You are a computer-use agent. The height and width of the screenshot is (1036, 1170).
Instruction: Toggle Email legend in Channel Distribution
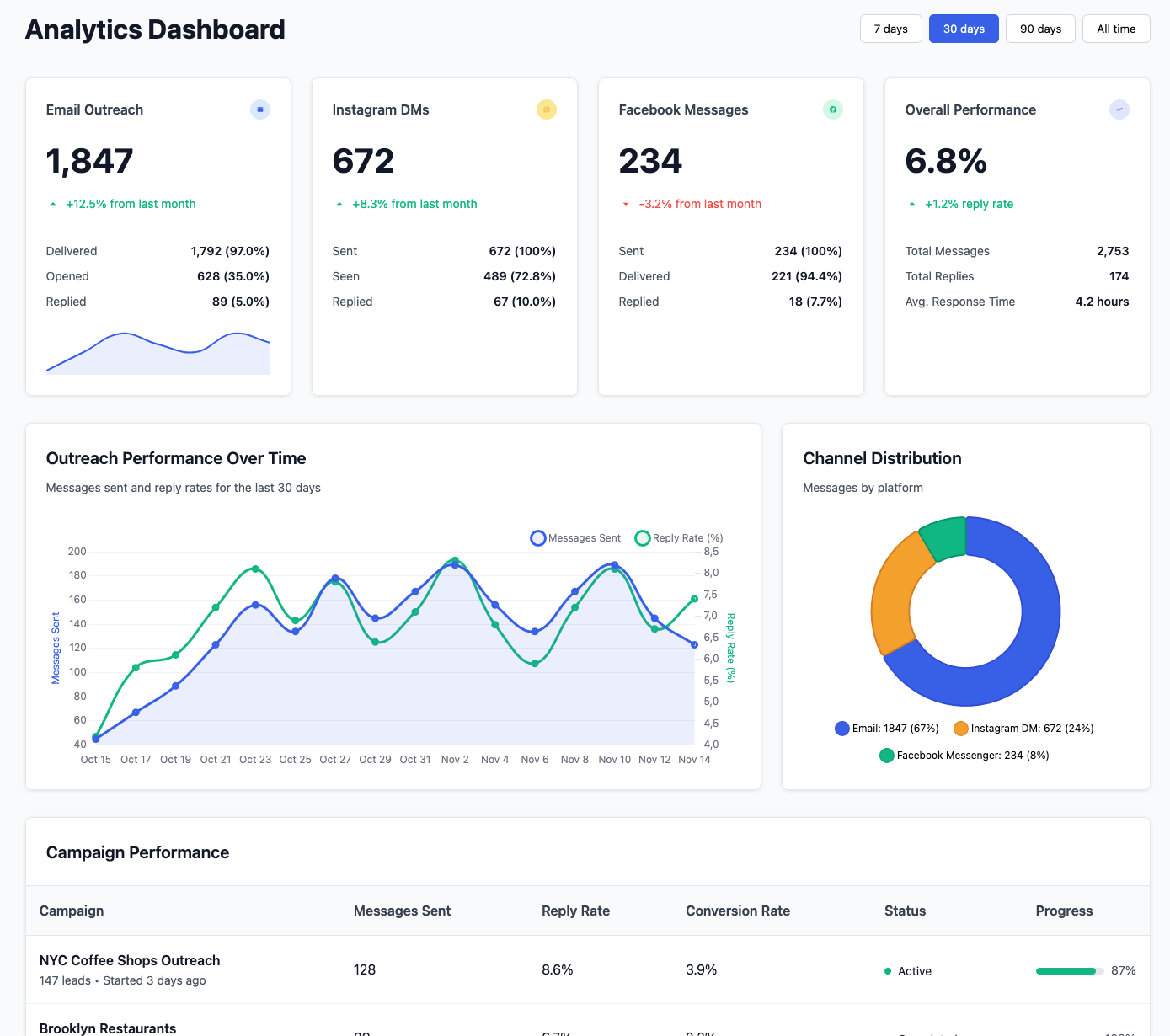(x=887, y=729)
